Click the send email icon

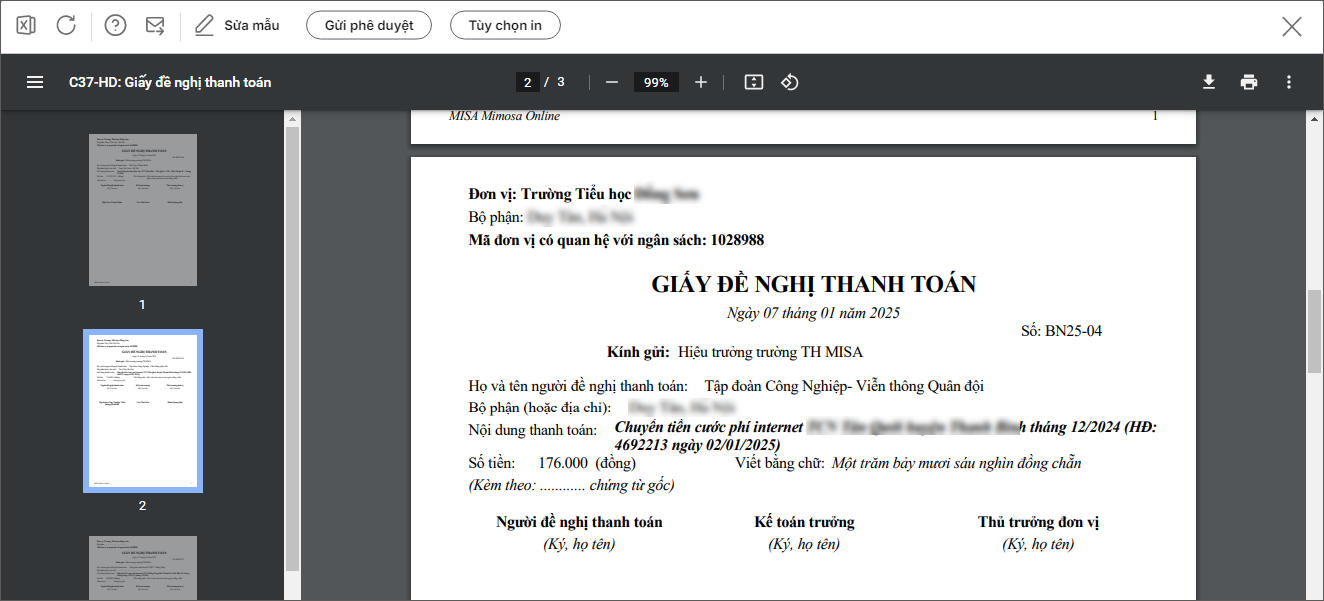(155, 25)
